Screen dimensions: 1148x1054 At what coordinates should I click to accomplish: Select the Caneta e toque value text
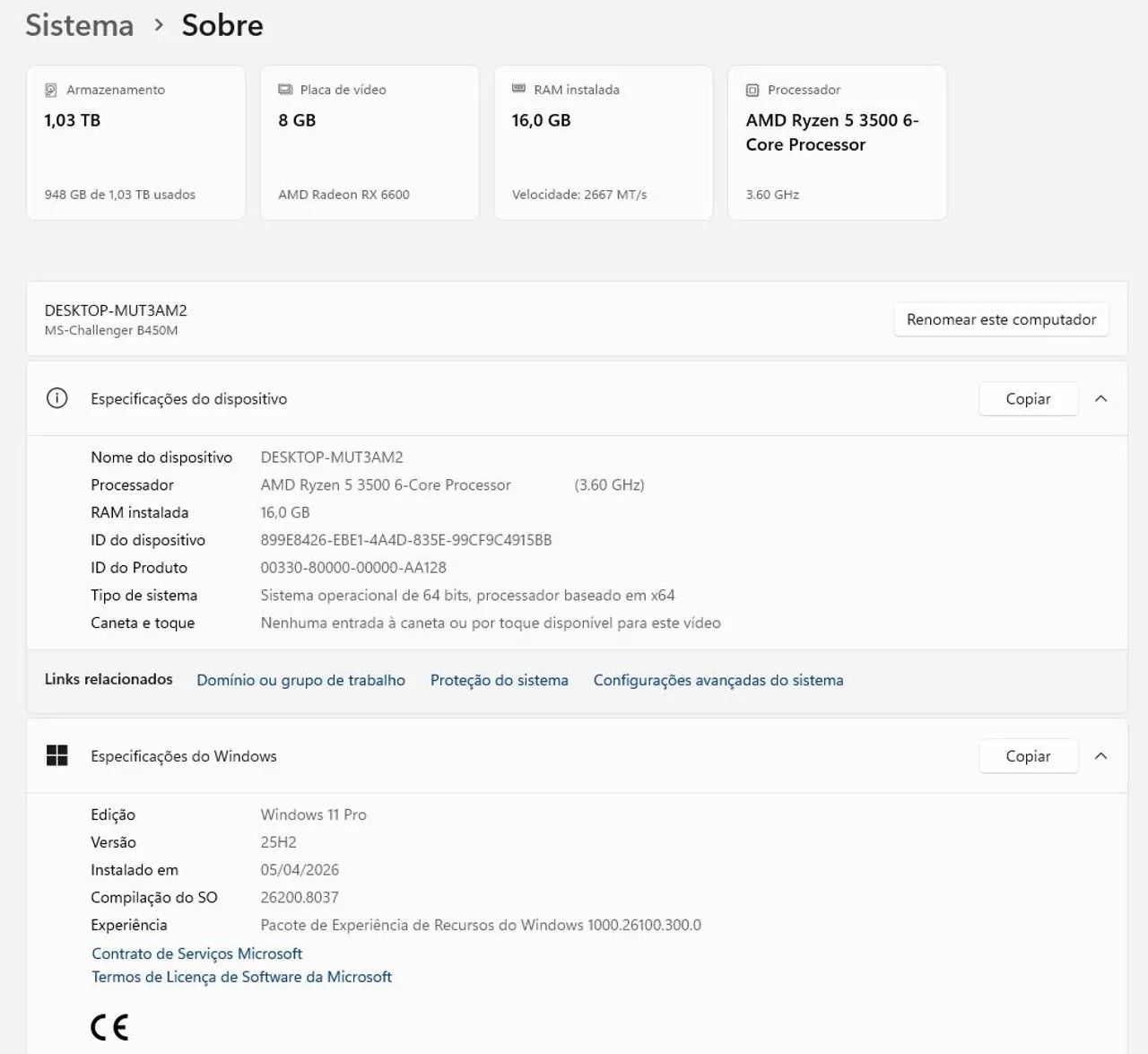coord(491,623)
